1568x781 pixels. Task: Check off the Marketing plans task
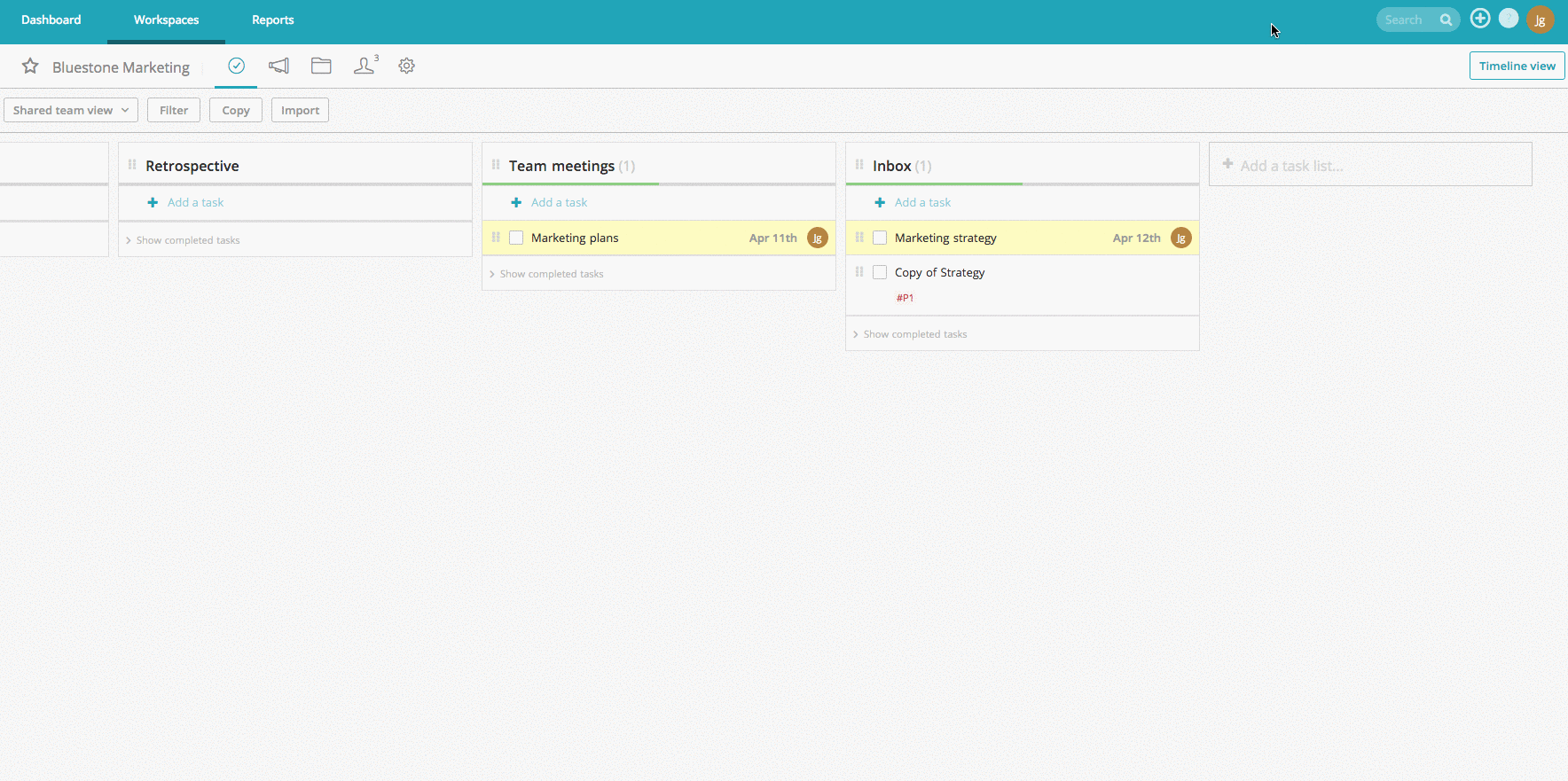(516, 238)
